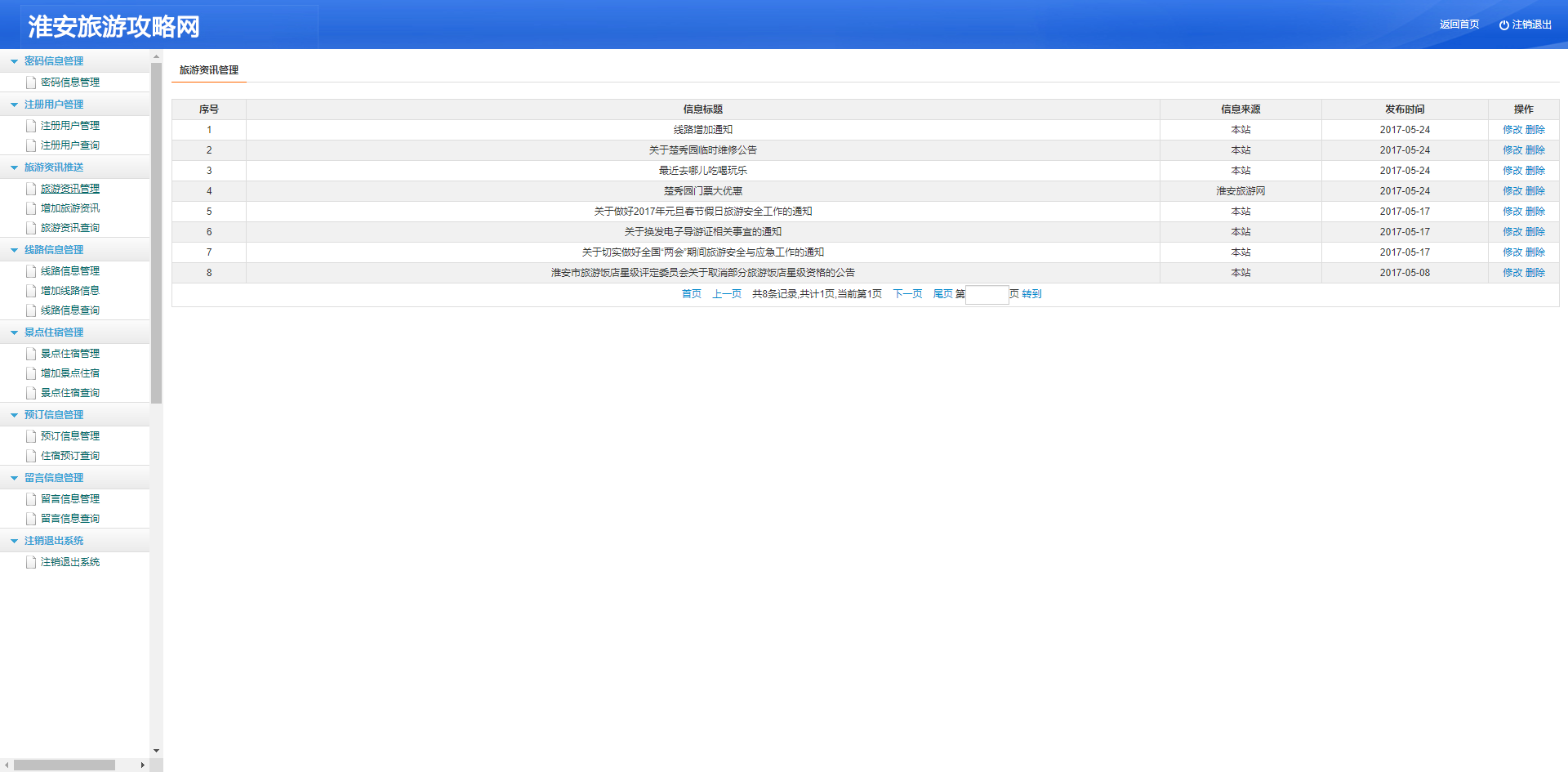Click document icon beside 旅游资讯管理
Image resolution: width=1568 pixels, height=772 pixels.
[31, 189]
